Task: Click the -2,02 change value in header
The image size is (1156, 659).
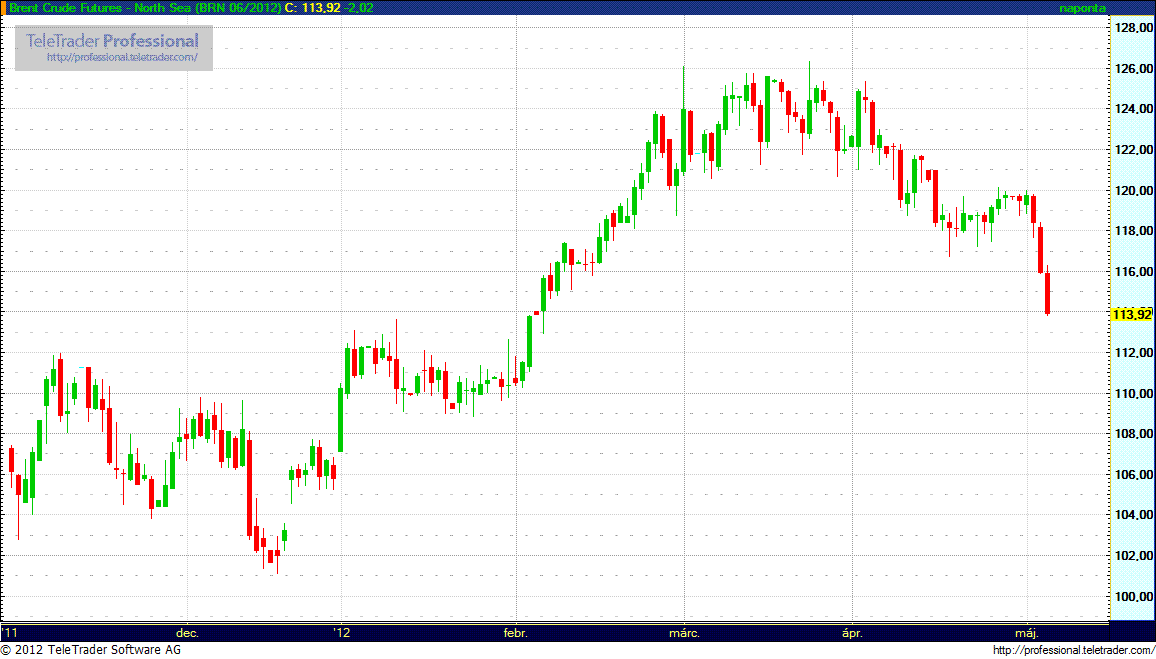Action: click(358, 7)
